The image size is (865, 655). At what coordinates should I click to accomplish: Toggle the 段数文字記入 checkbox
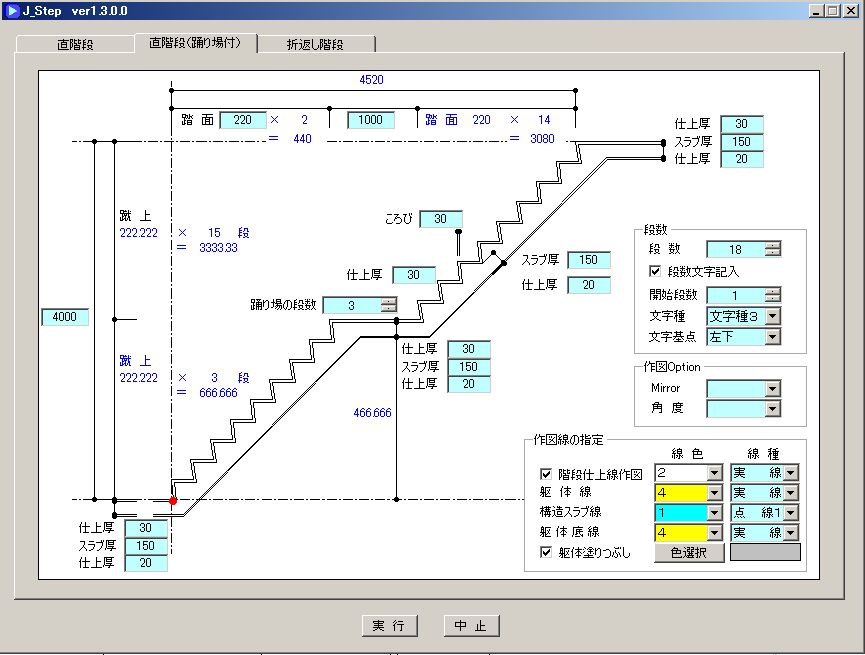coord(655,271)
